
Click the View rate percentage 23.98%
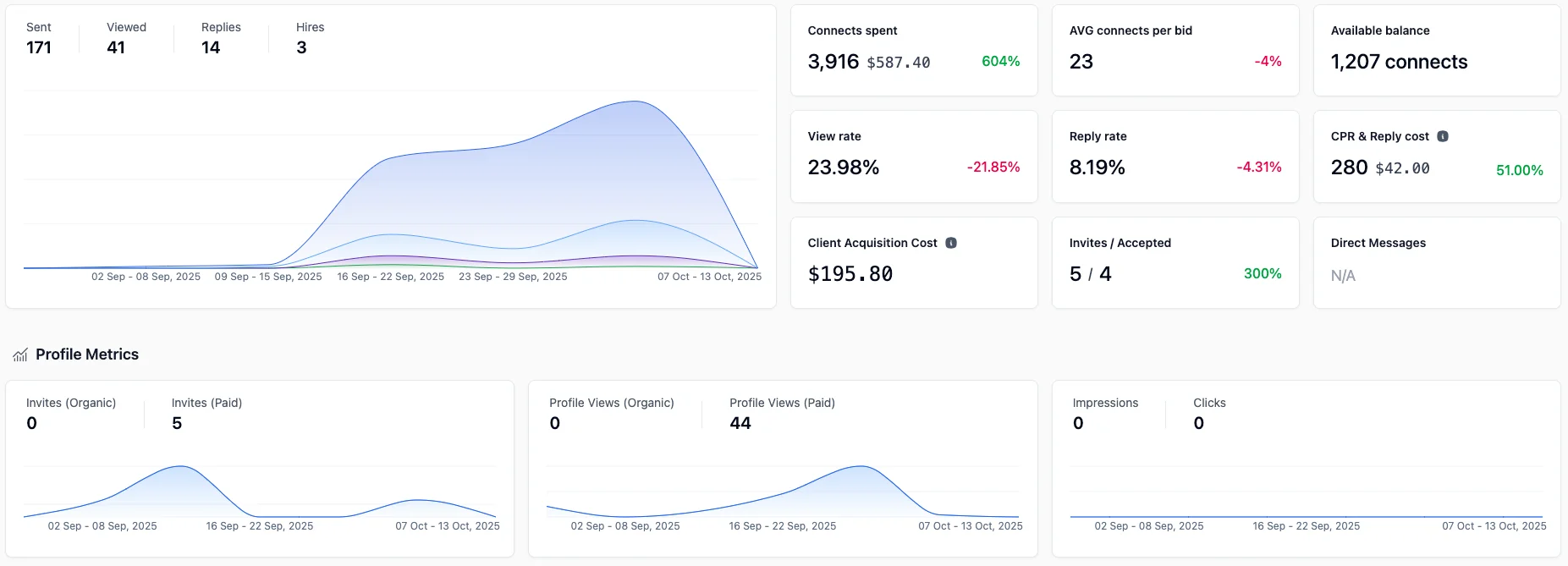click(x=843, y=168)
